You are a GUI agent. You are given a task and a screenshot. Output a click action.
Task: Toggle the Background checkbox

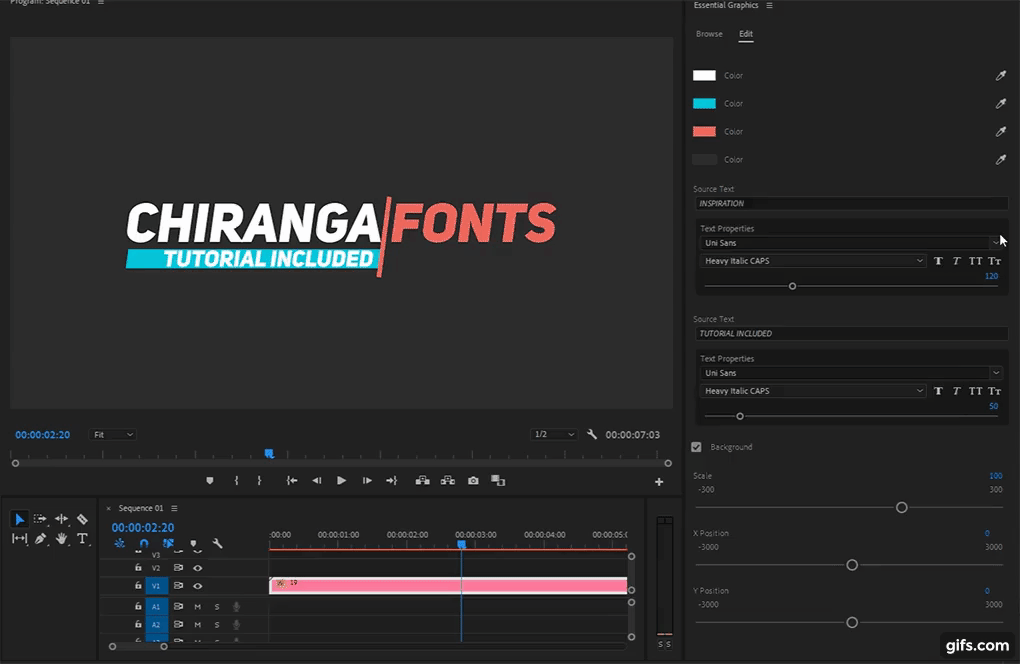[696, 447]
